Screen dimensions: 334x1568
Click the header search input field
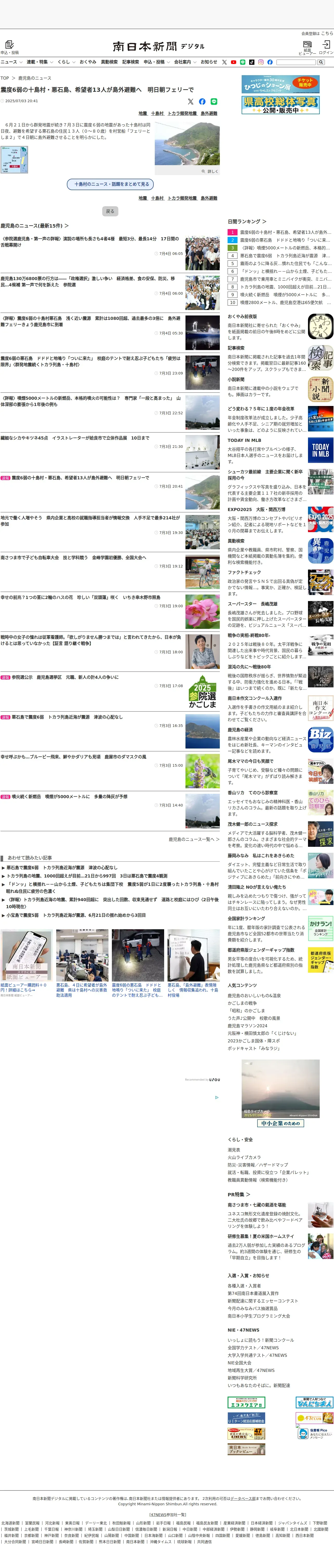(296, 62)
